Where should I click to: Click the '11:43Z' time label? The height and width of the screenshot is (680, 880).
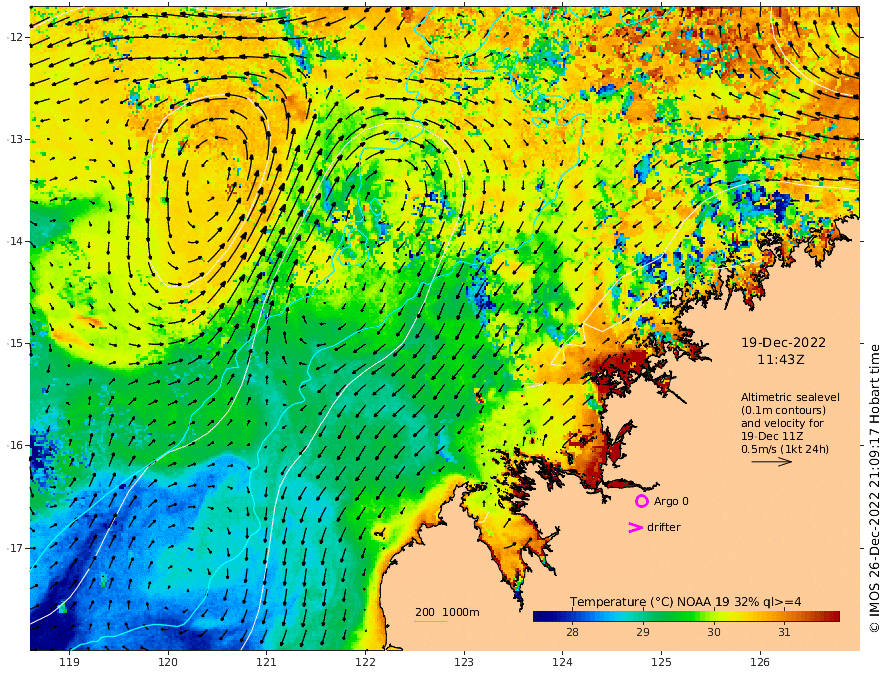click(x=781, y=360)
